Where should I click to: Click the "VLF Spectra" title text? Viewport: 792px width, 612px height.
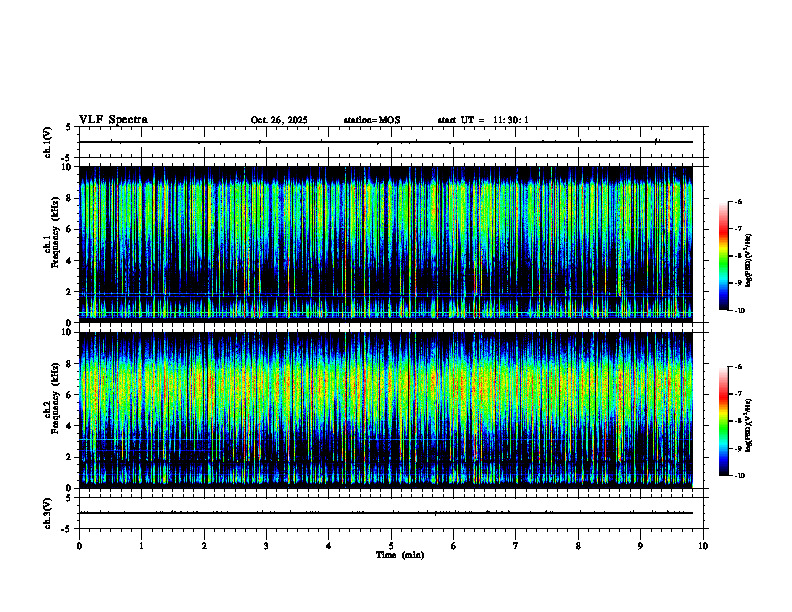click(x=113, y=120)
